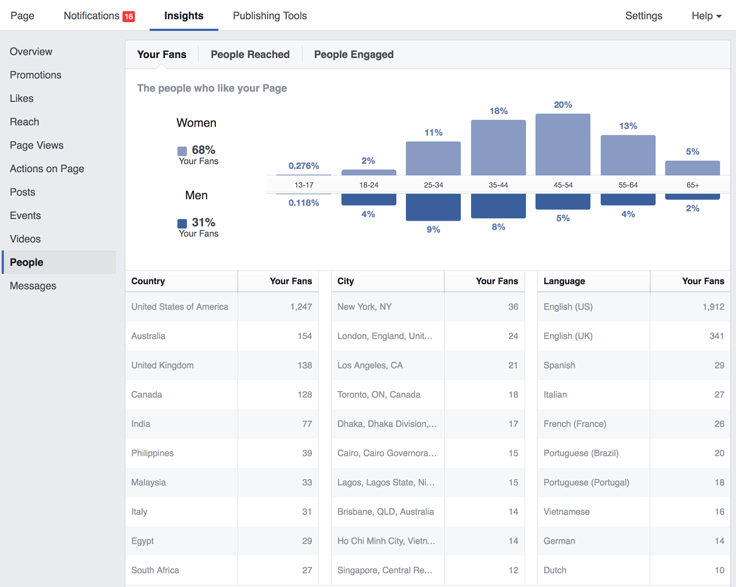Viewport: 736px width, 587px height.
Task: Select the India country row
Action: coord(222,424)
